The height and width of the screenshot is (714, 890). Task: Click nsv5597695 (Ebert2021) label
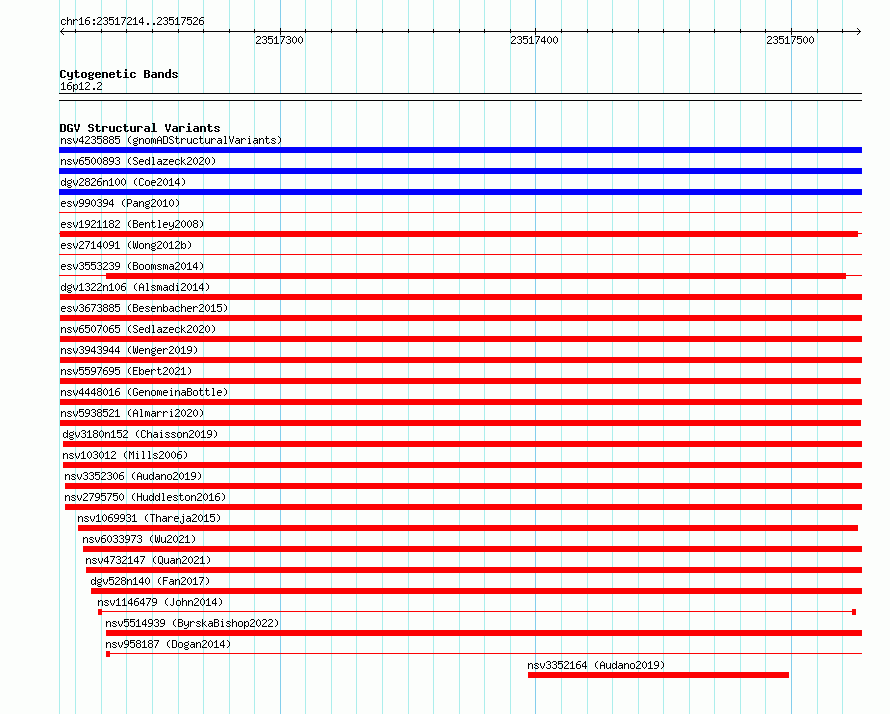pos(126,371)
